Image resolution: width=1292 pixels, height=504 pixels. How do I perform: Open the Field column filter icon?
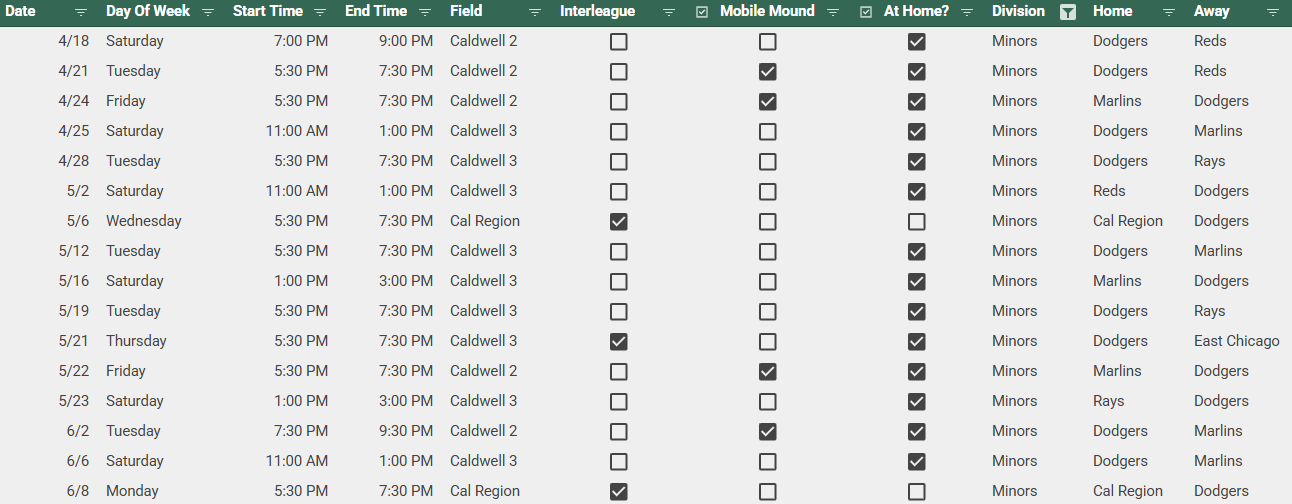coord(535,13)
